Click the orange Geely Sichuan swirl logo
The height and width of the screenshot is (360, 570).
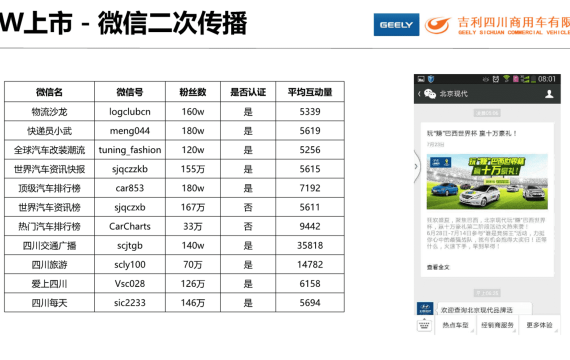click(x=438, y=25)
